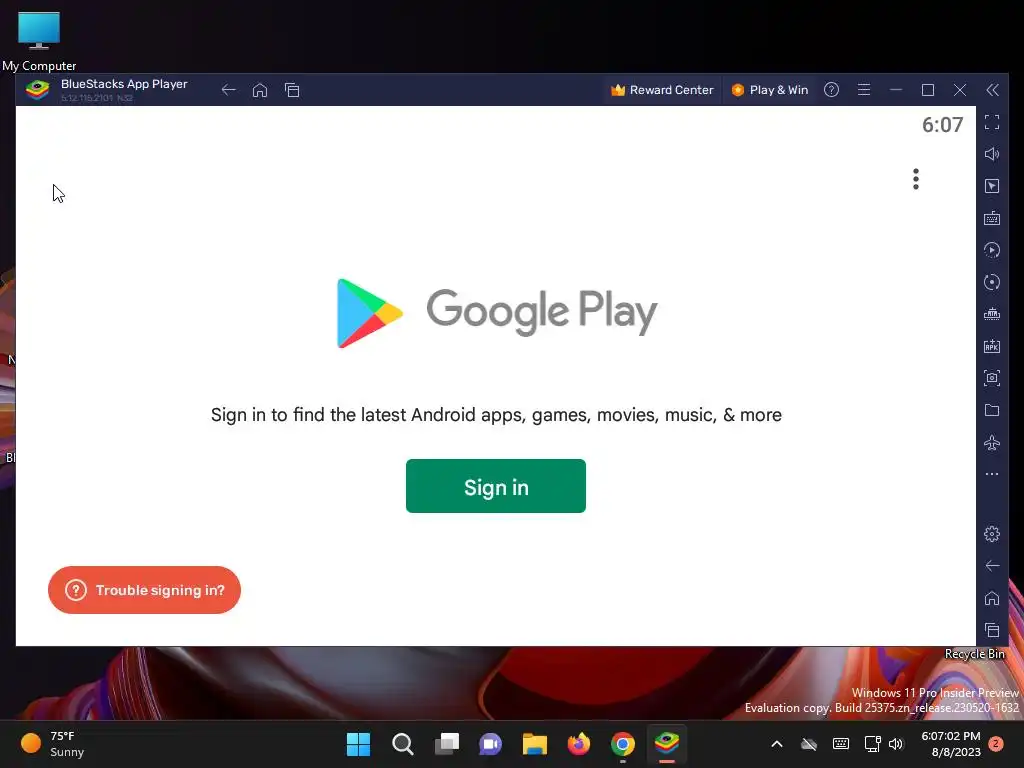This screenshot has height=768, width=1024.
Task: Click the Install APK icon
Action: click(x=991, y=346)
